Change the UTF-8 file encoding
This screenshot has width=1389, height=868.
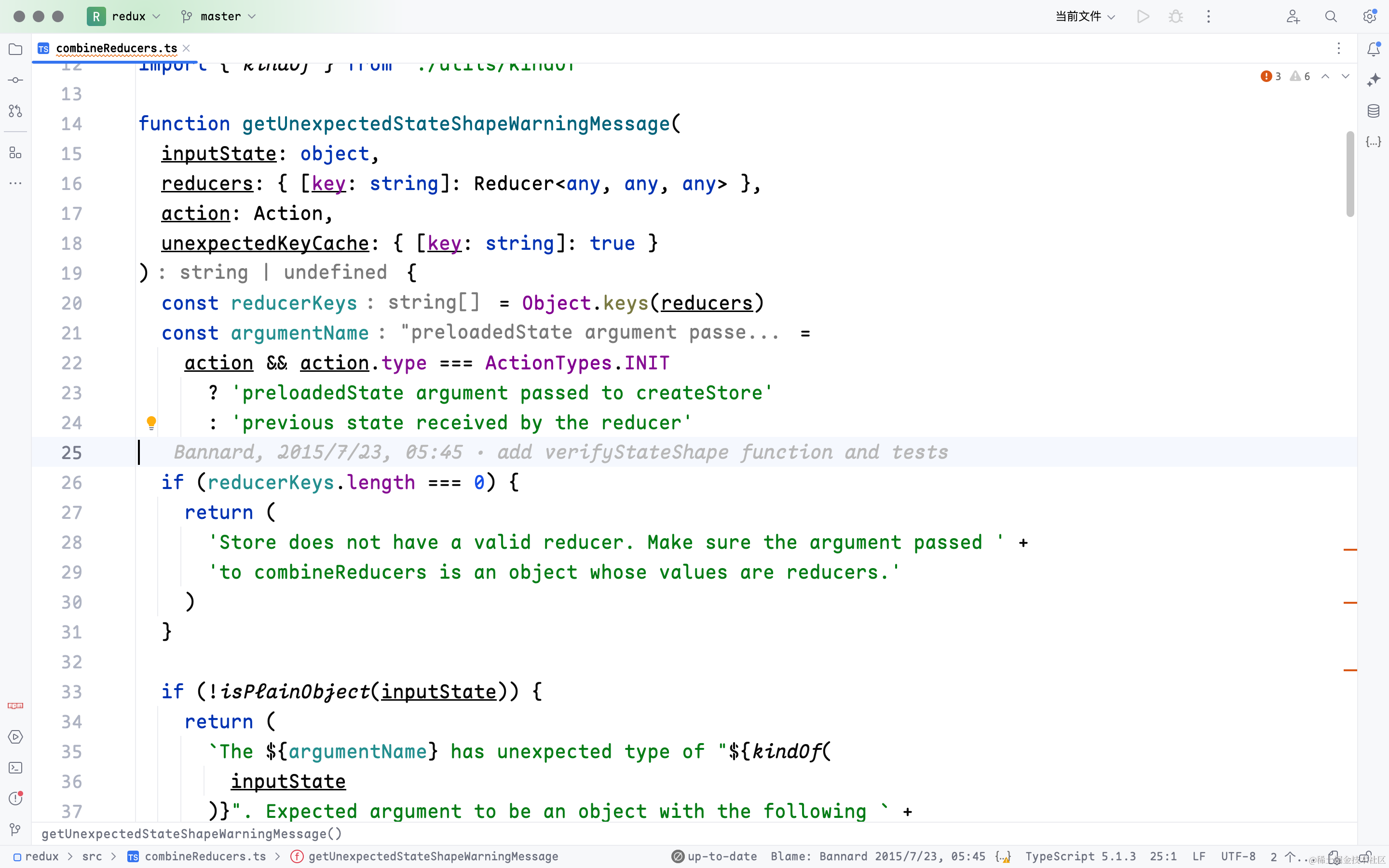point(1238,856)
